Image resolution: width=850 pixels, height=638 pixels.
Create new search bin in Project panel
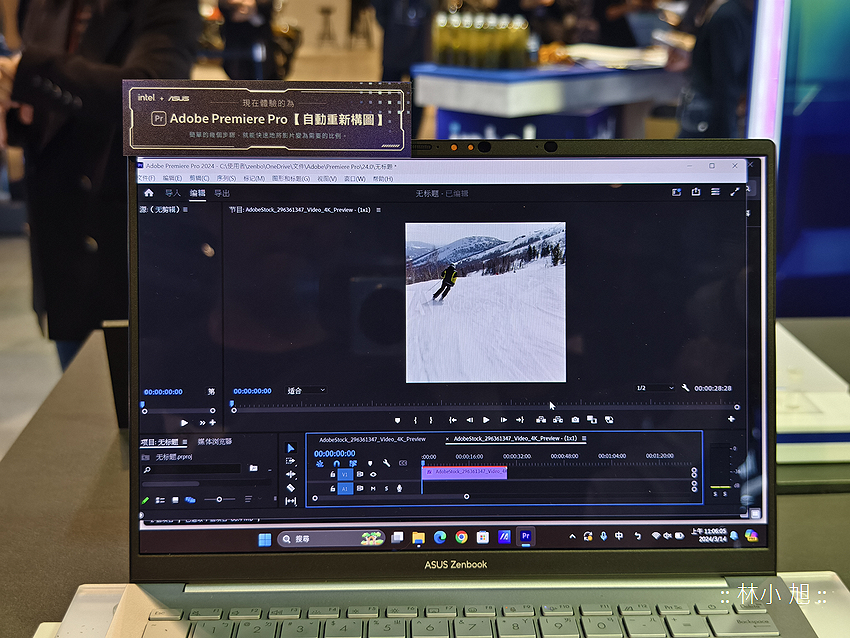(254, 468)
